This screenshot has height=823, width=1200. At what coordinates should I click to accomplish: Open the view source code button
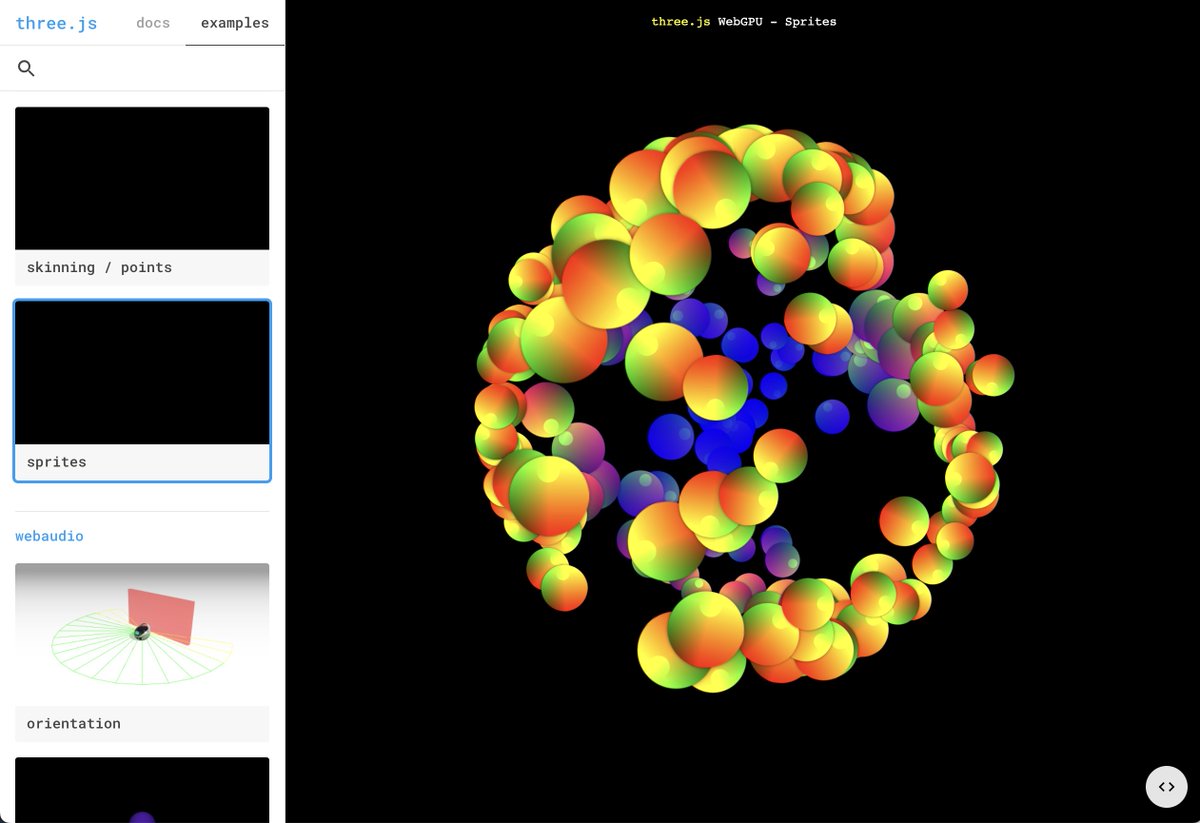click(1166, 786)
